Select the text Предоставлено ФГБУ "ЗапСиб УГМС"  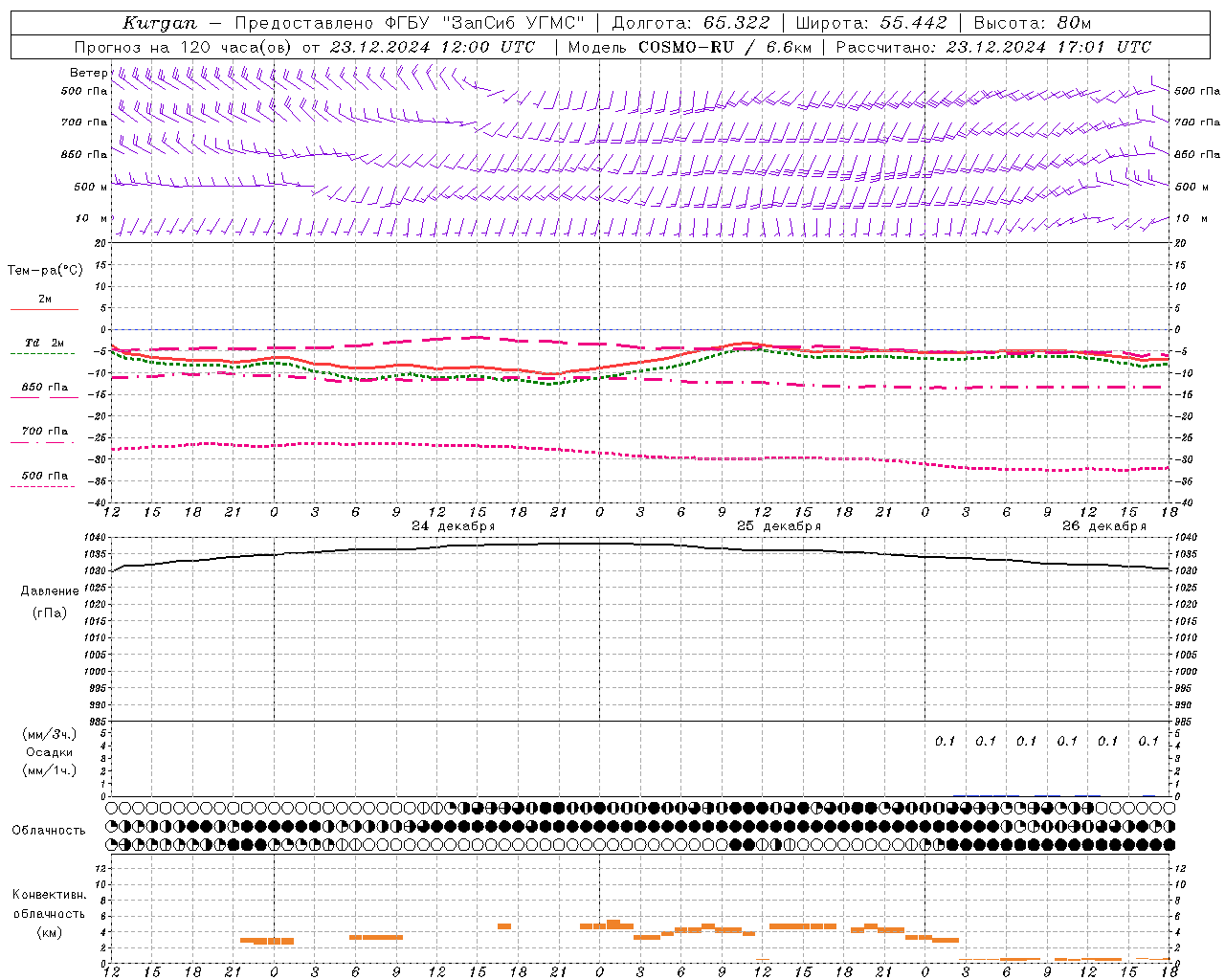[410, 23]
